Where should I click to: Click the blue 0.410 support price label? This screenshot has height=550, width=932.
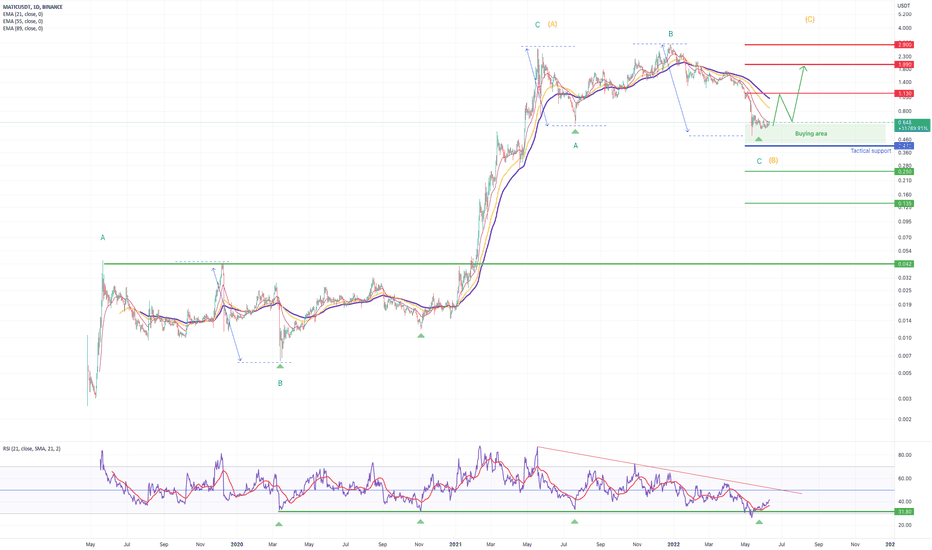pyautogui.click(x=904, y=146)
